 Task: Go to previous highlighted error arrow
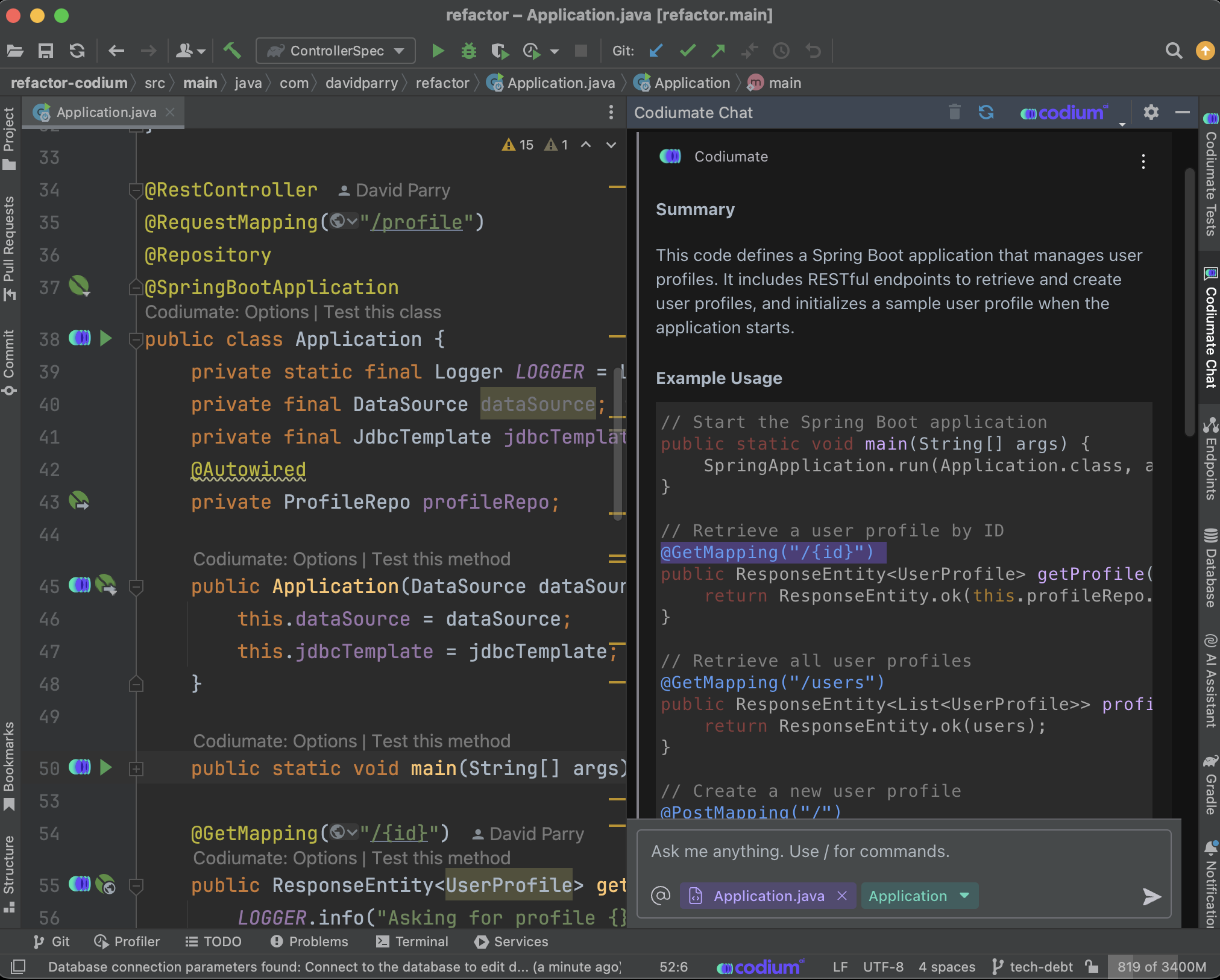tap(586, 145)
